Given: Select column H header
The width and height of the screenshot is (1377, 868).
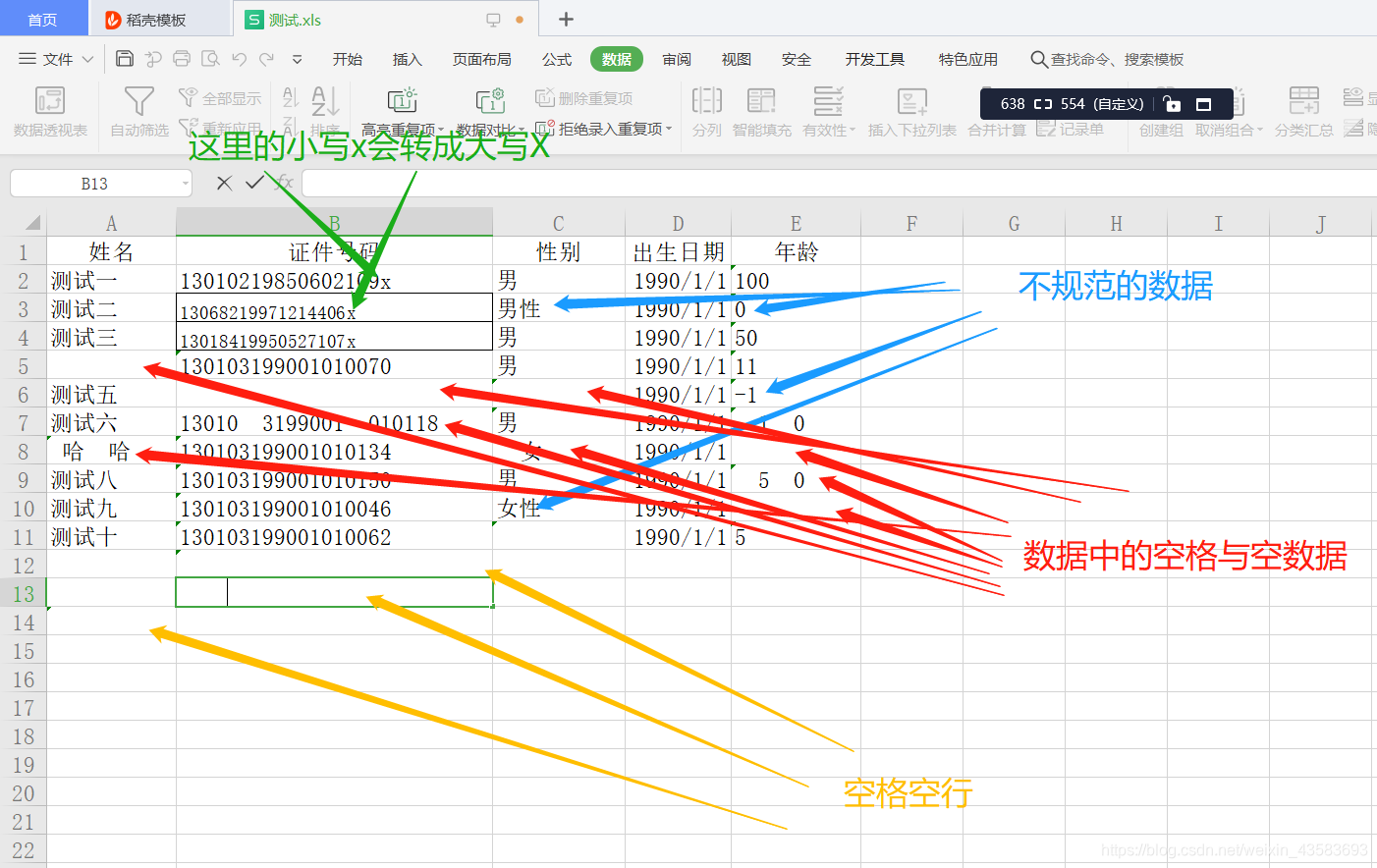Looking at the screenshot, I should click(x=1116, y=223).
